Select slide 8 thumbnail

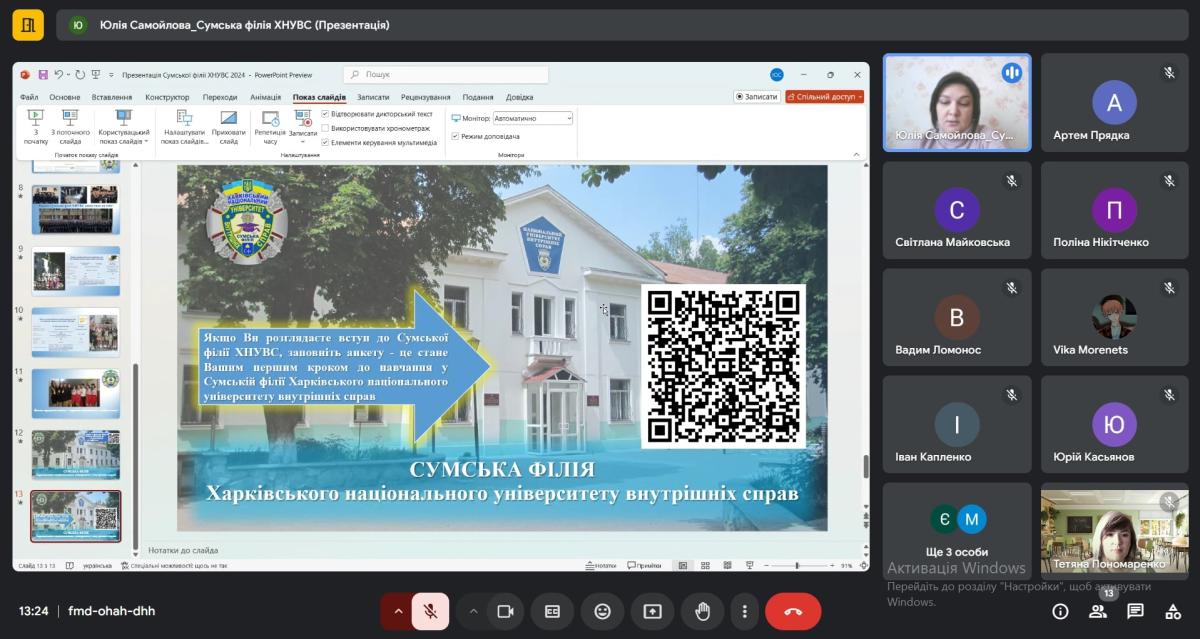[75, 208]
